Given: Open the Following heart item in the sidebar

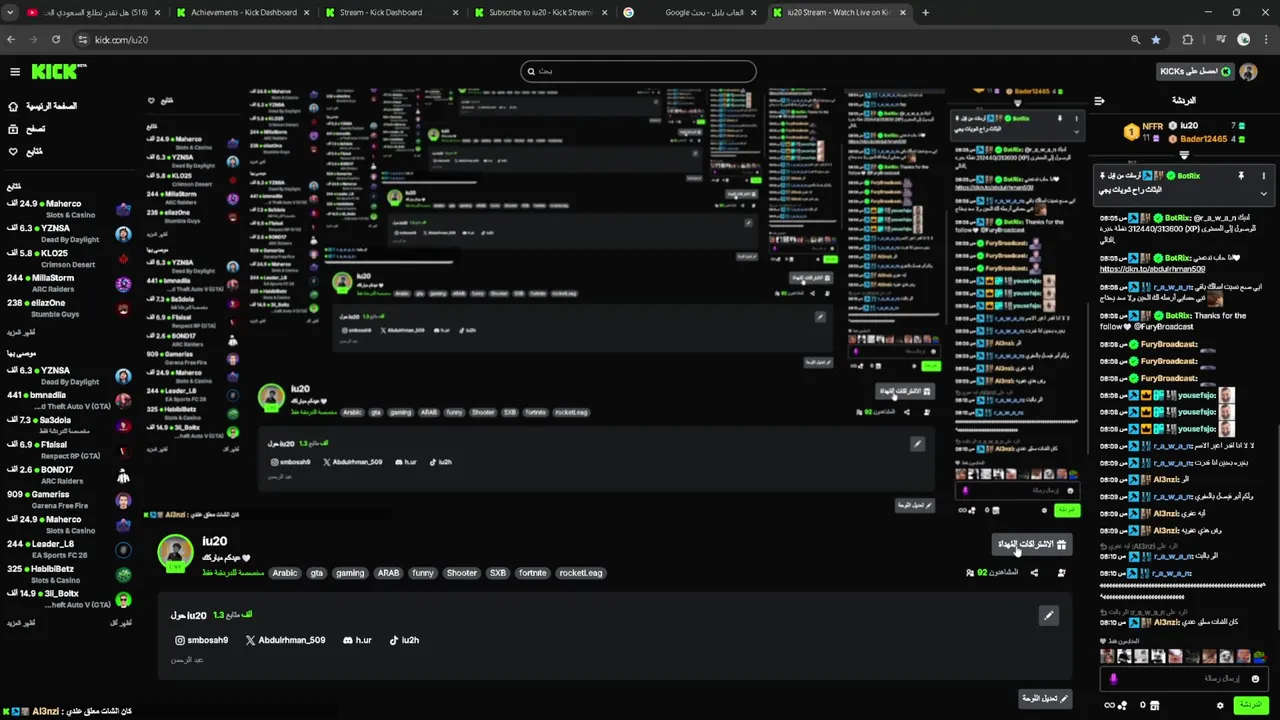Looking at the screenshot, I should tap(25, 151).
